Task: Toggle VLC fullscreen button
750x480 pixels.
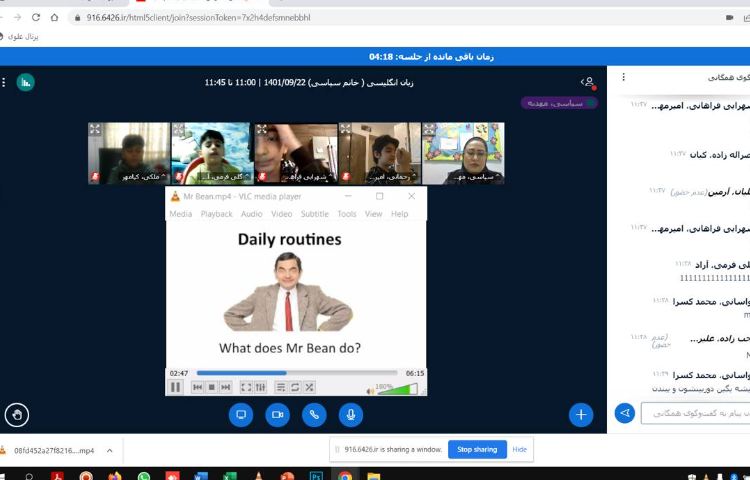Action: tap(246, 387)
